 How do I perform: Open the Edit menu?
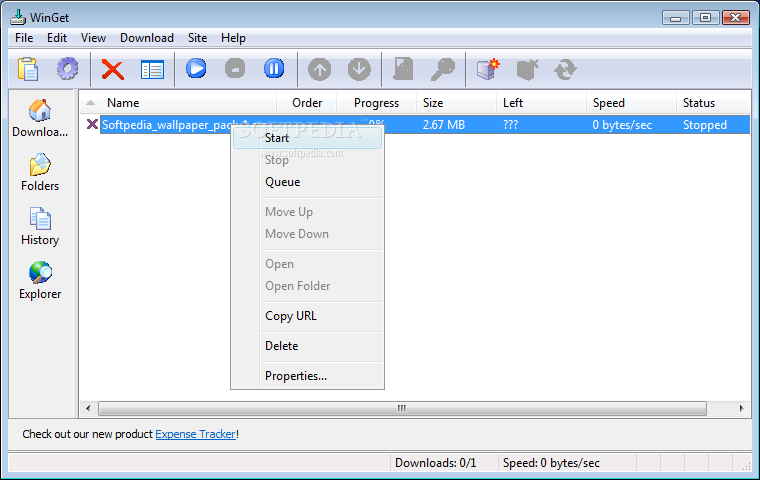coord(57,38)
